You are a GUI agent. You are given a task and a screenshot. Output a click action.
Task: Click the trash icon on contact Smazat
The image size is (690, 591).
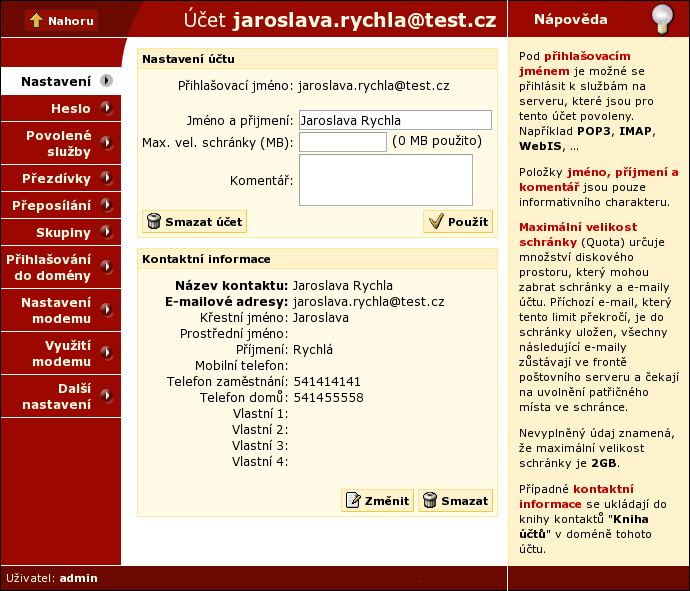(x=428, y=501)
